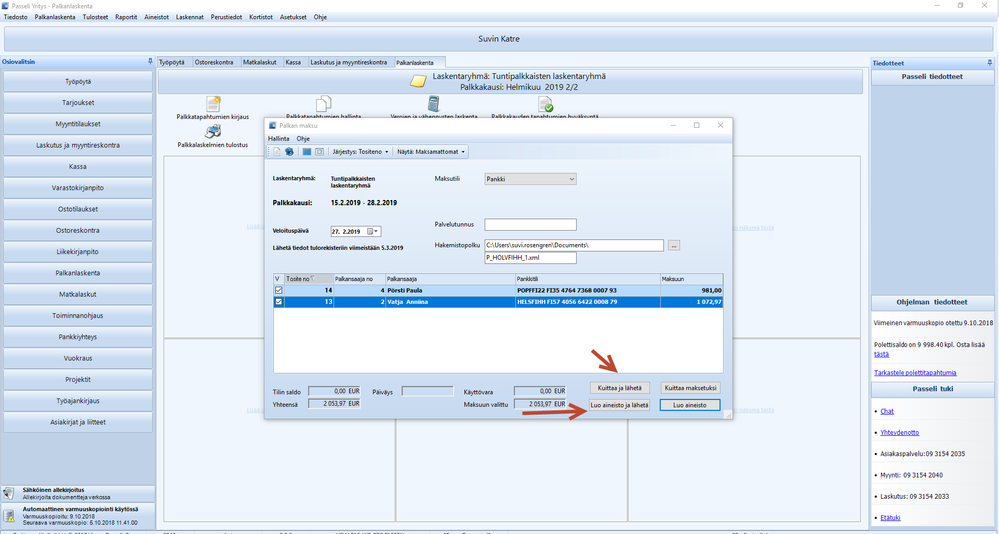
Task: Uncheck the Vatja Anniina row checkbox
Action: (278, 302)
